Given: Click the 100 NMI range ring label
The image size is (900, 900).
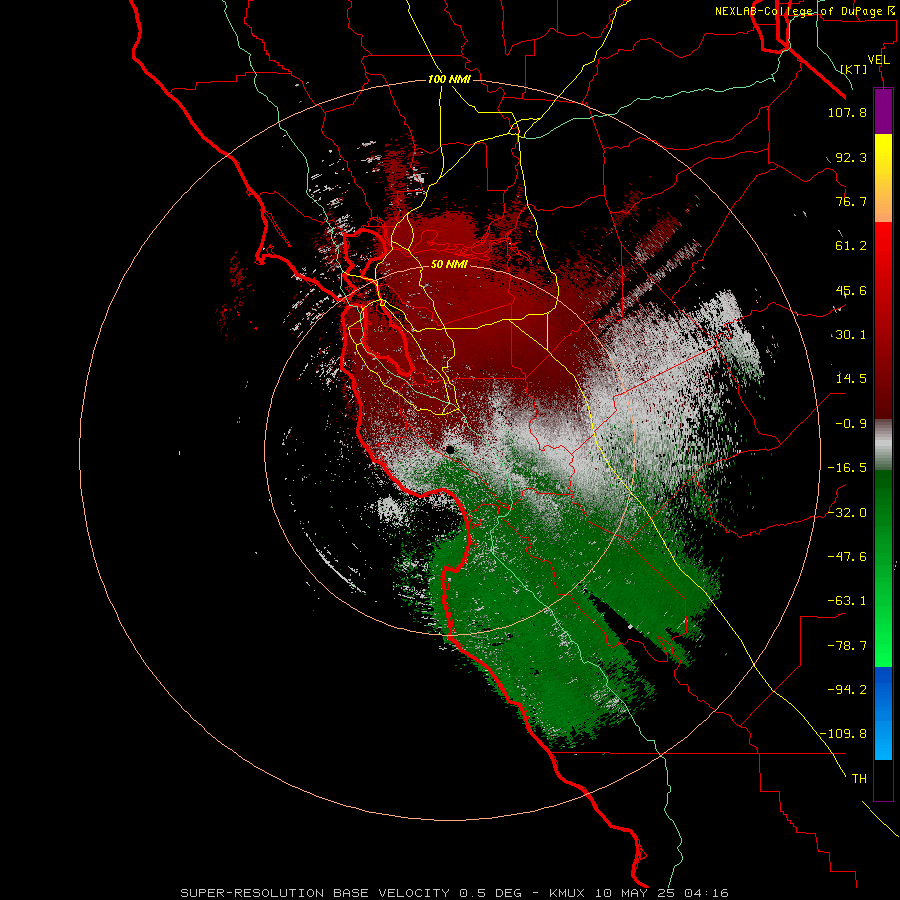Looking at the screenshot, I should click(449, 79).
